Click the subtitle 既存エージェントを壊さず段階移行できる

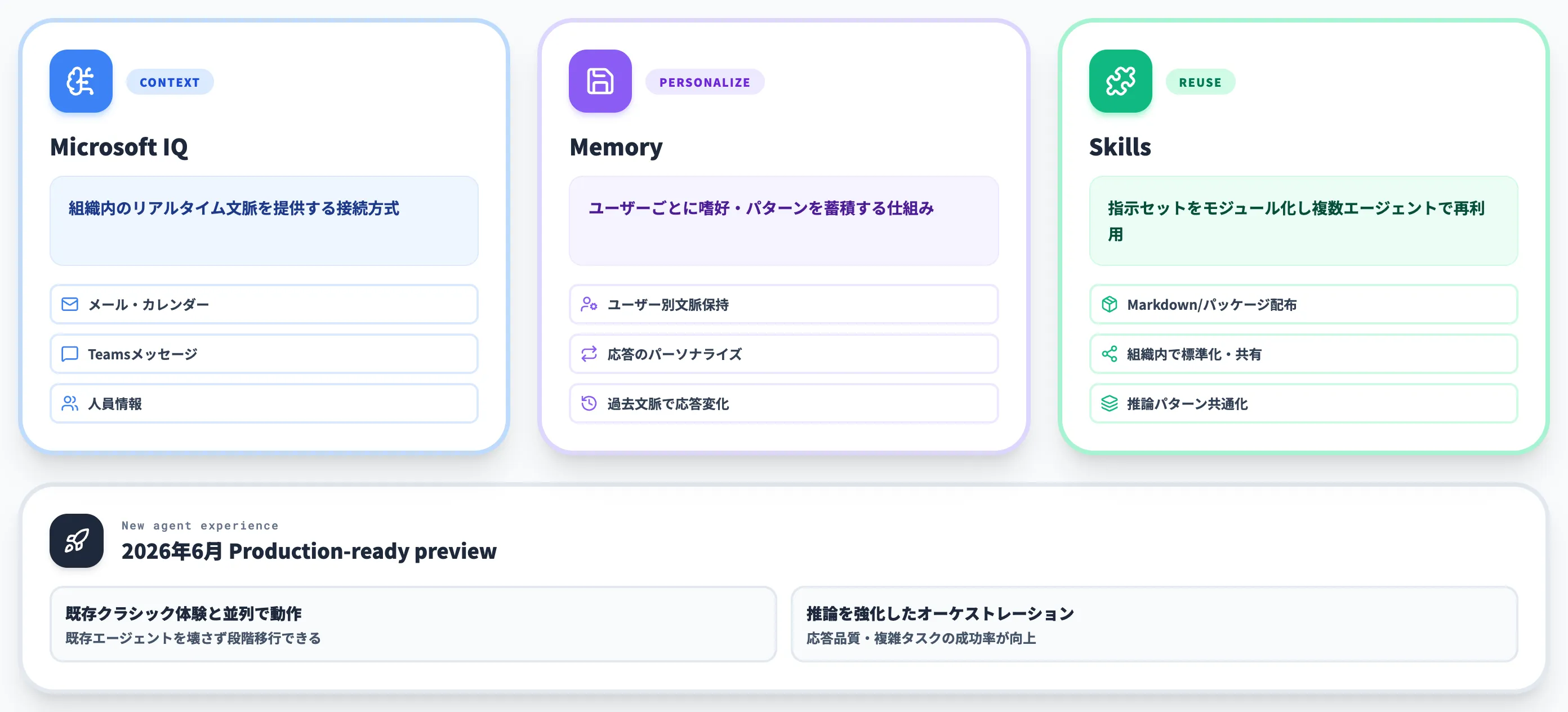(193, 638)
